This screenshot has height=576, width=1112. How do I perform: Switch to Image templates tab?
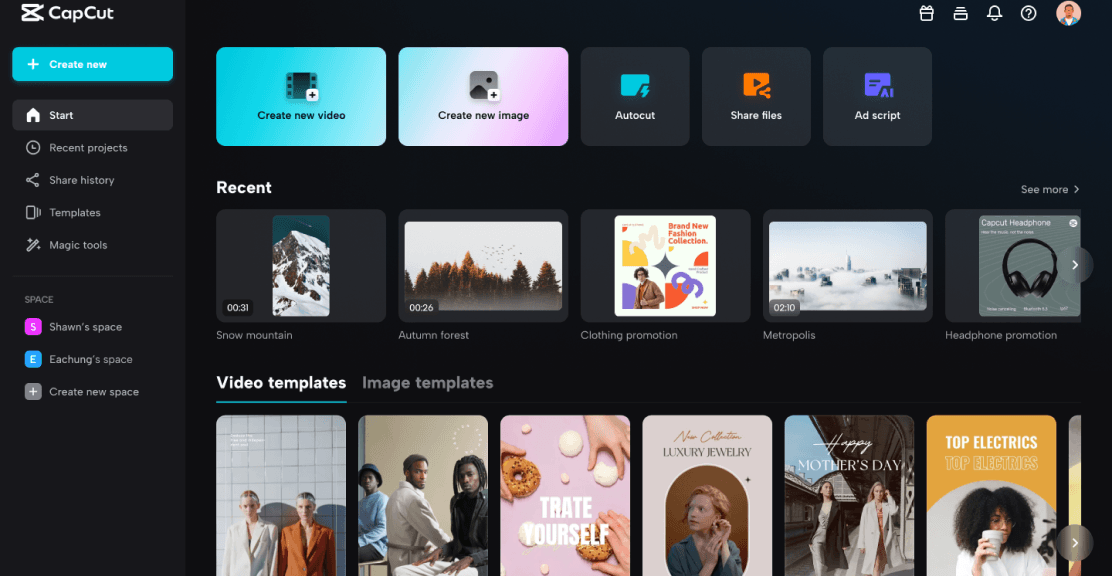click(x=428, y=383)
